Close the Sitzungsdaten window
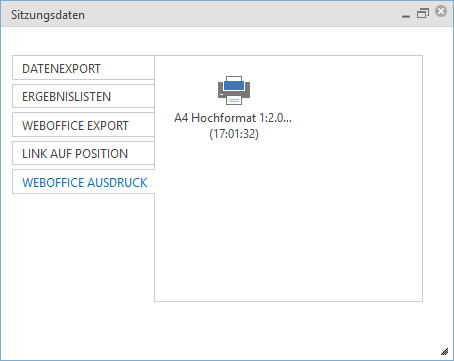 (441, 11)
